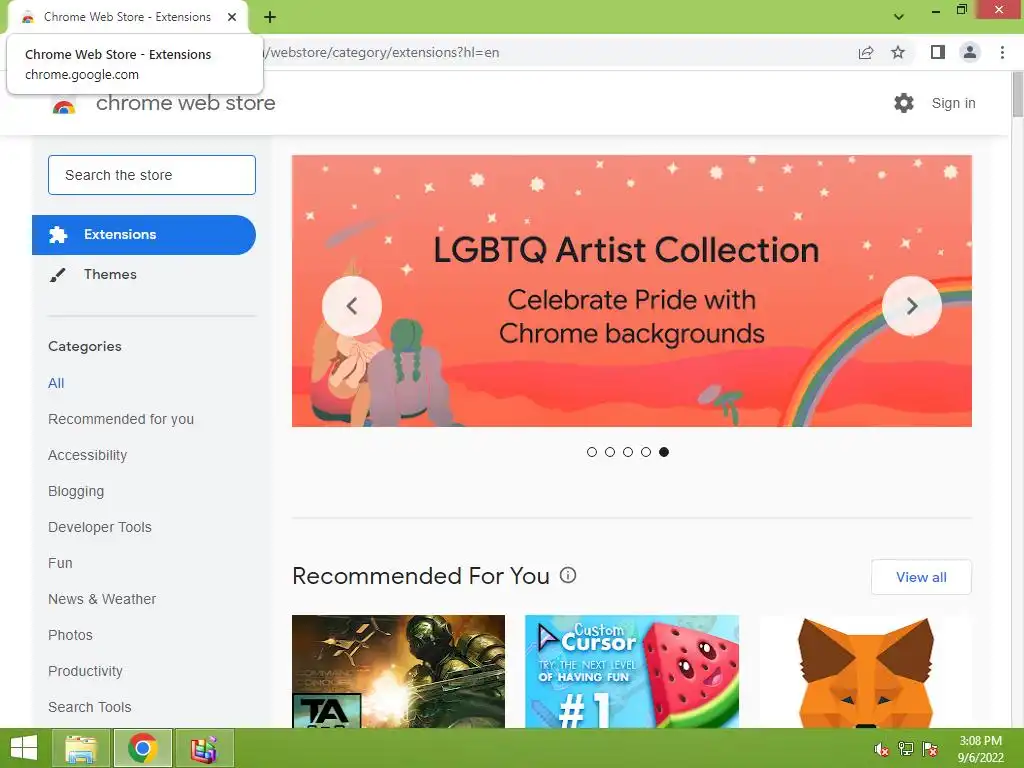The image size is (1024, 768).
Task: Click View all for recommendations
Action: (x=921, y=577)
